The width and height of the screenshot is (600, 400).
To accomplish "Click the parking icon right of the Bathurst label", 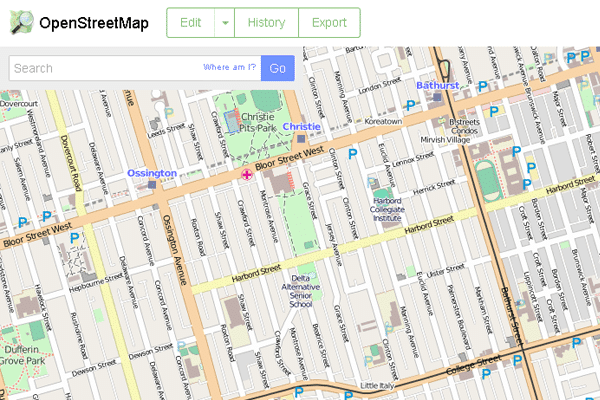I will [x=483, y=86].
